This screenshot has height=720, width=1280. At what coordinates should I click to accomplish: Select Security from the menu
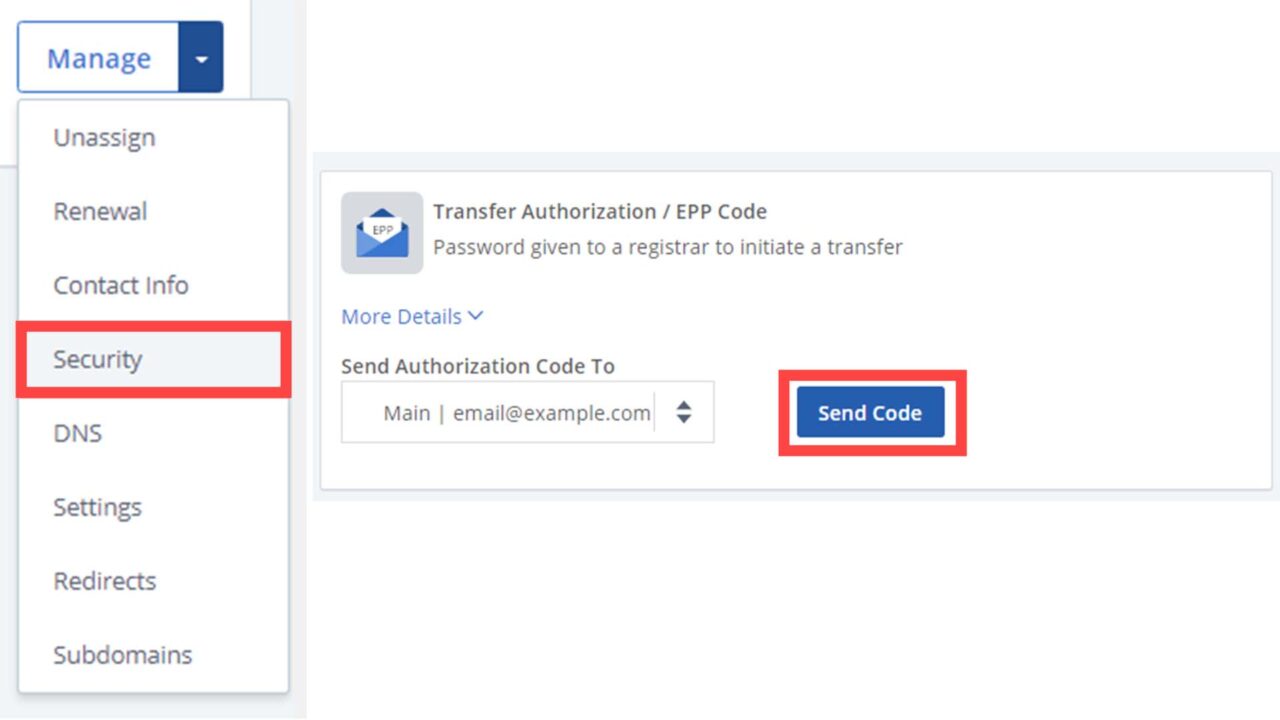pos(96,359)
